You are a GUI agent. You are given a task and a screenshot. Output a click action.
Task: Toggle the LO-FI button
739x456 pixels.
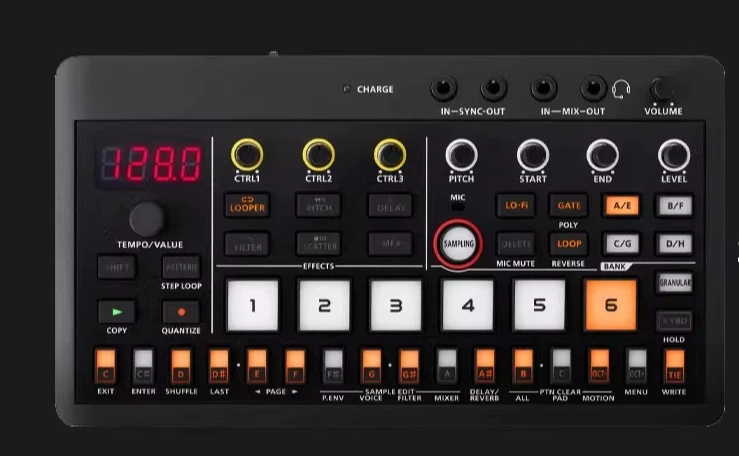pos(516,205)
